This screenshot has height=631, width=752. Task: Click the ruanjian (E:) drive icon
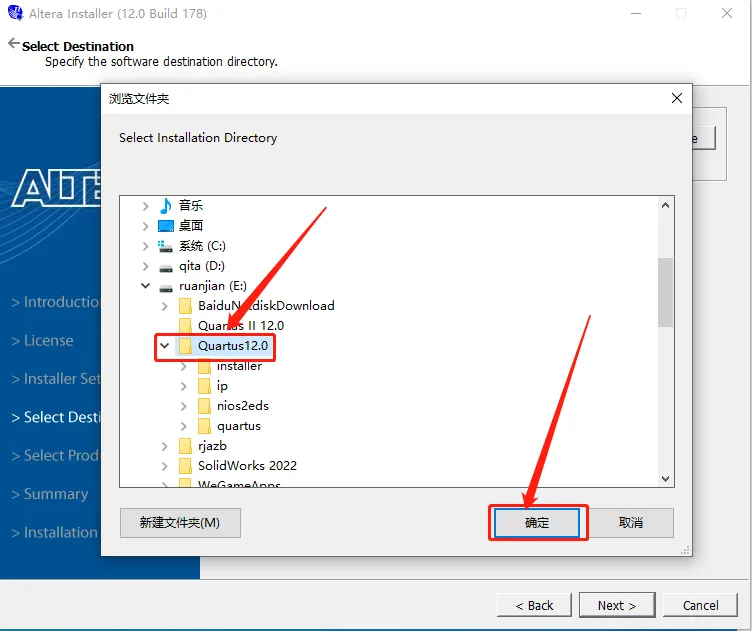point(166,288)
